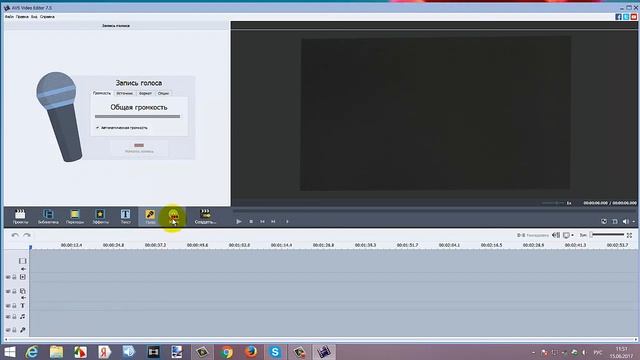Image resolution: width=640 pixels, height=360 pixels.
Task: Select the main video track icon
Action: [22, 260]
